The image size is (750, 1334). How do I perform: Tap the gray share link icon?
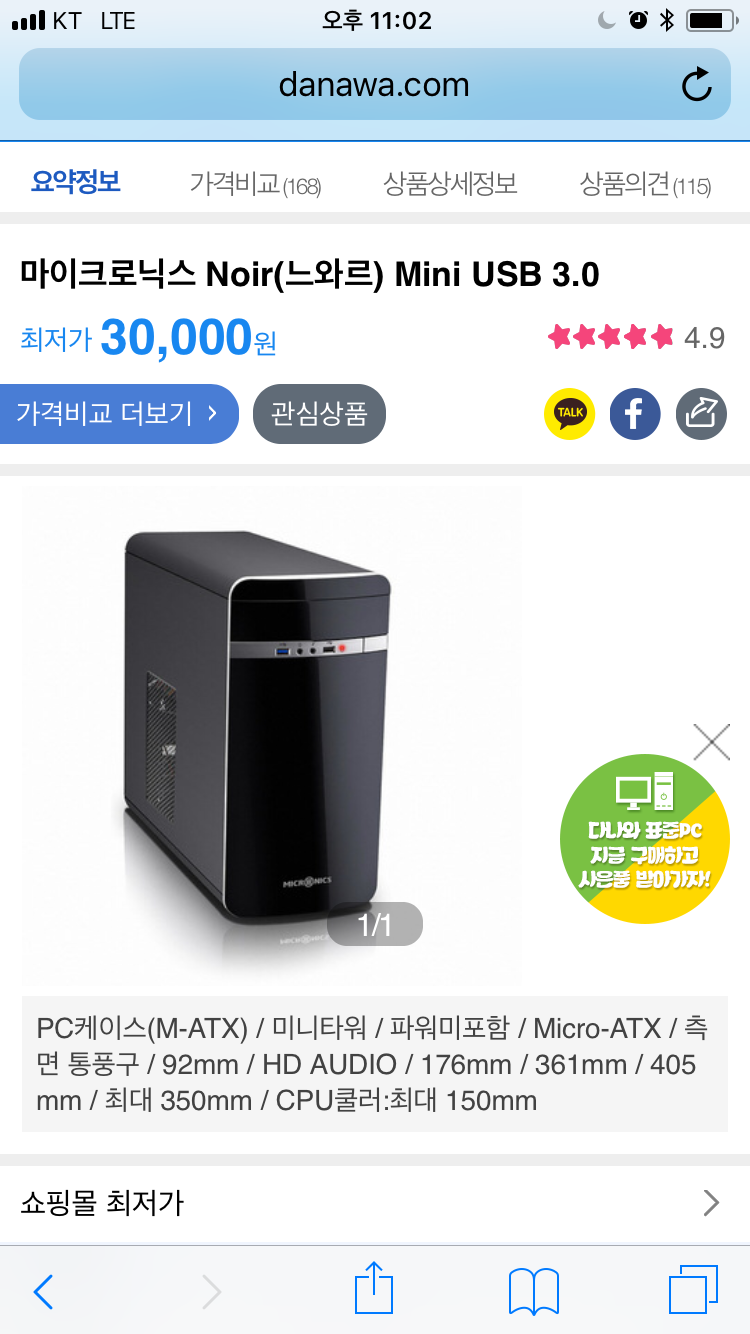pyautogui.click(x=701, y=413)
